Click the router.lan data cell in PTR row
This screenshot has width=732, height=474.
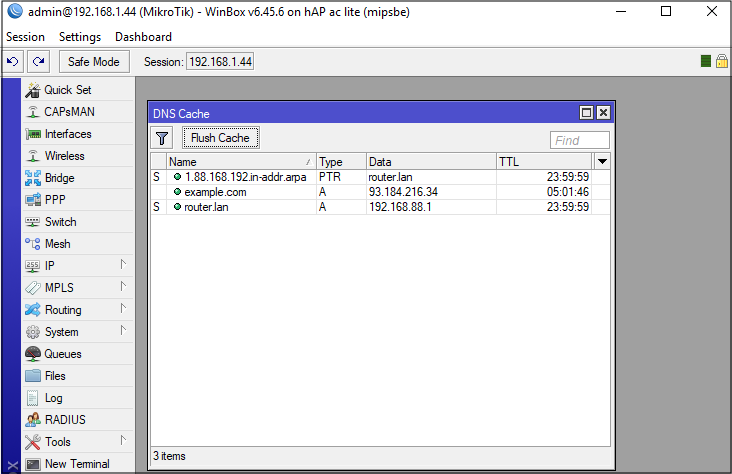[x=390, y=177]
